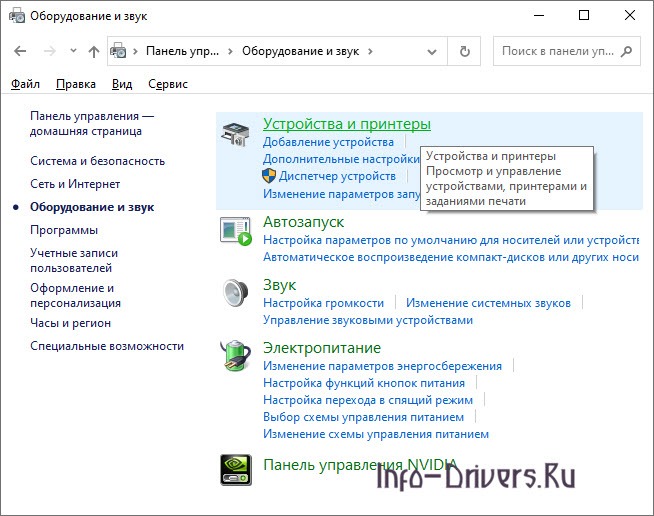
Task: Click the Power Options battery icon
Action: (x=236, y=355)
